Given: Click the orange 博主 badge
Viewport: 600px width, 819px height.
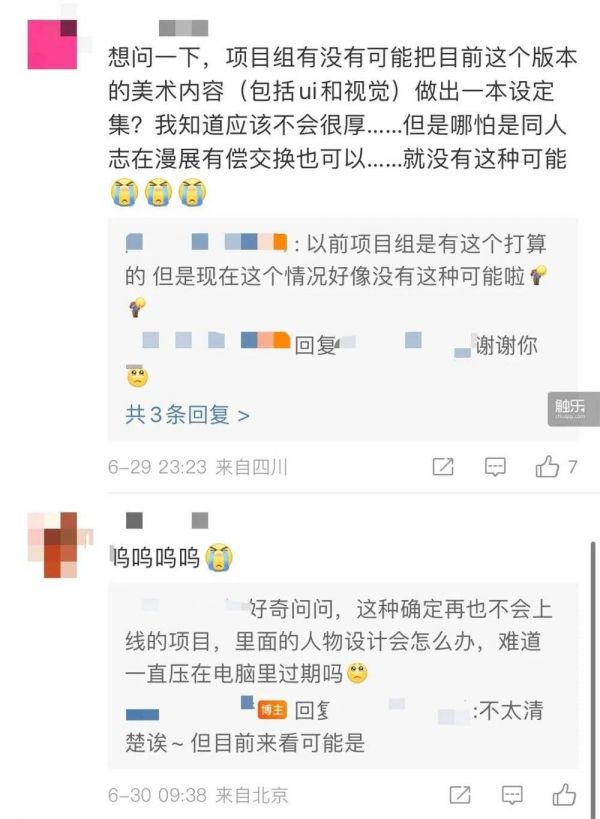Looking at the screenshot, I should [x=272, y=710].
